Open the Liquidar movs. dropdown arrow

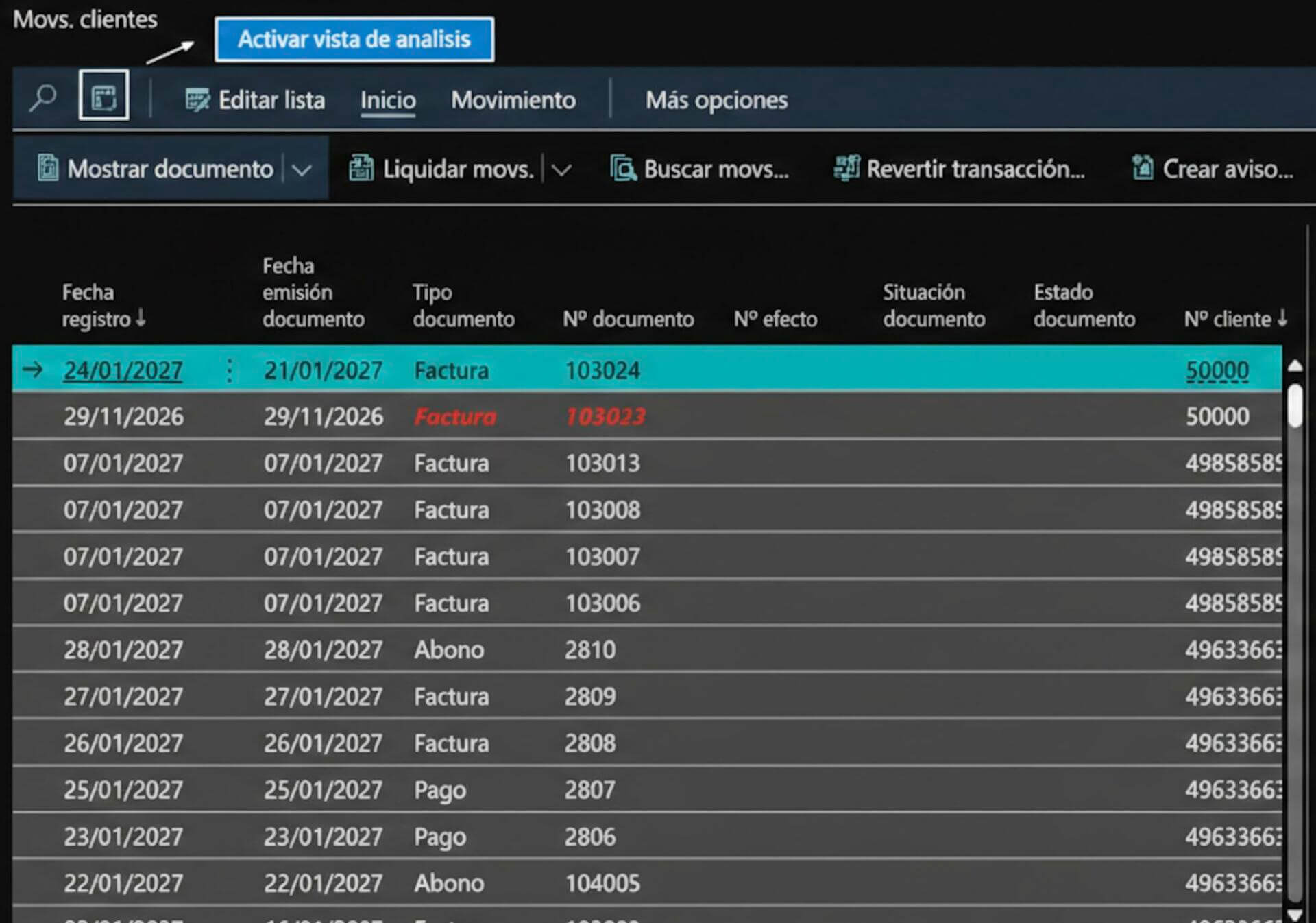click(x=563, y=168)
